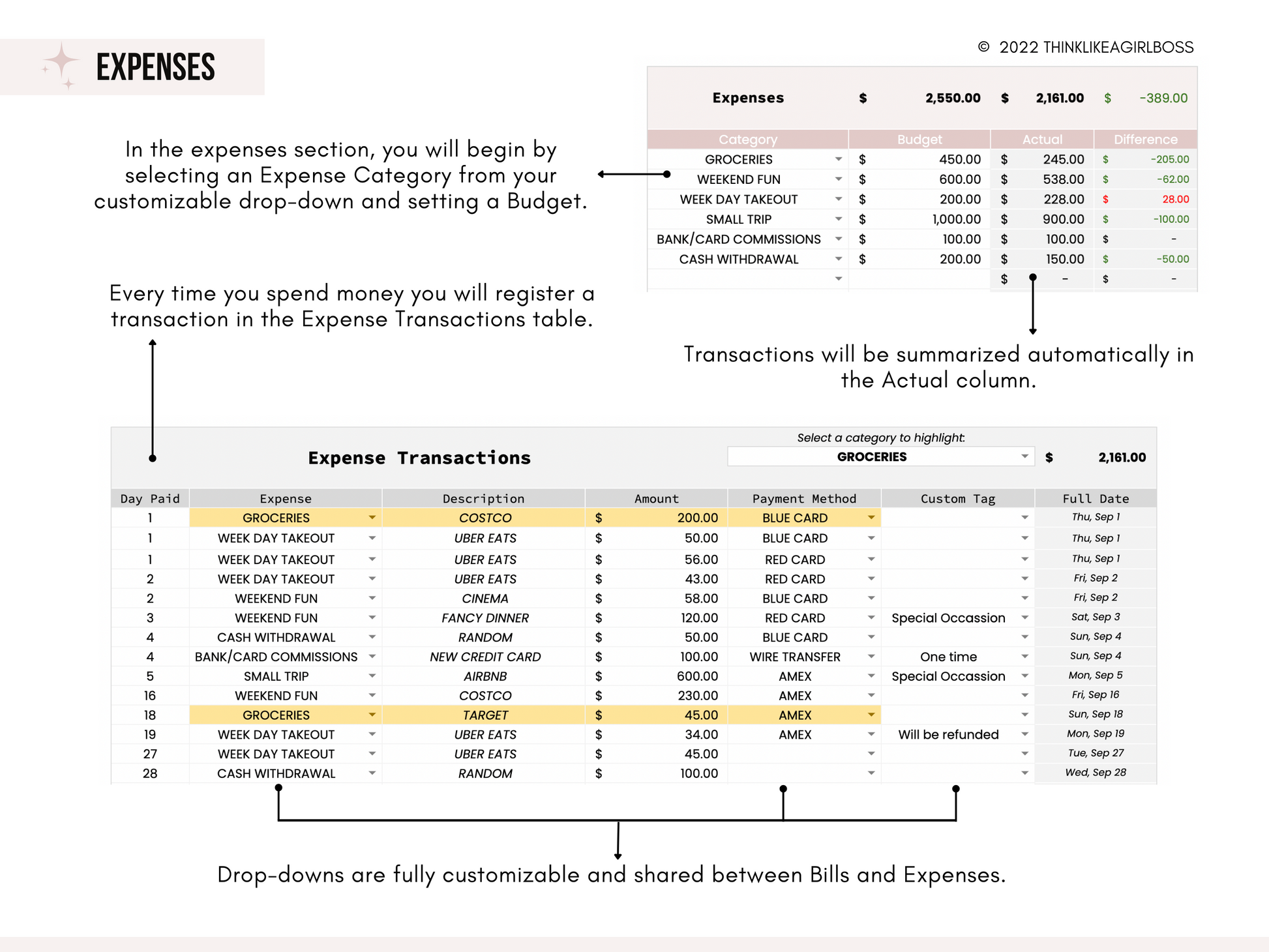
Task: Click the Payment Method column header
Action: coord(803,499)
